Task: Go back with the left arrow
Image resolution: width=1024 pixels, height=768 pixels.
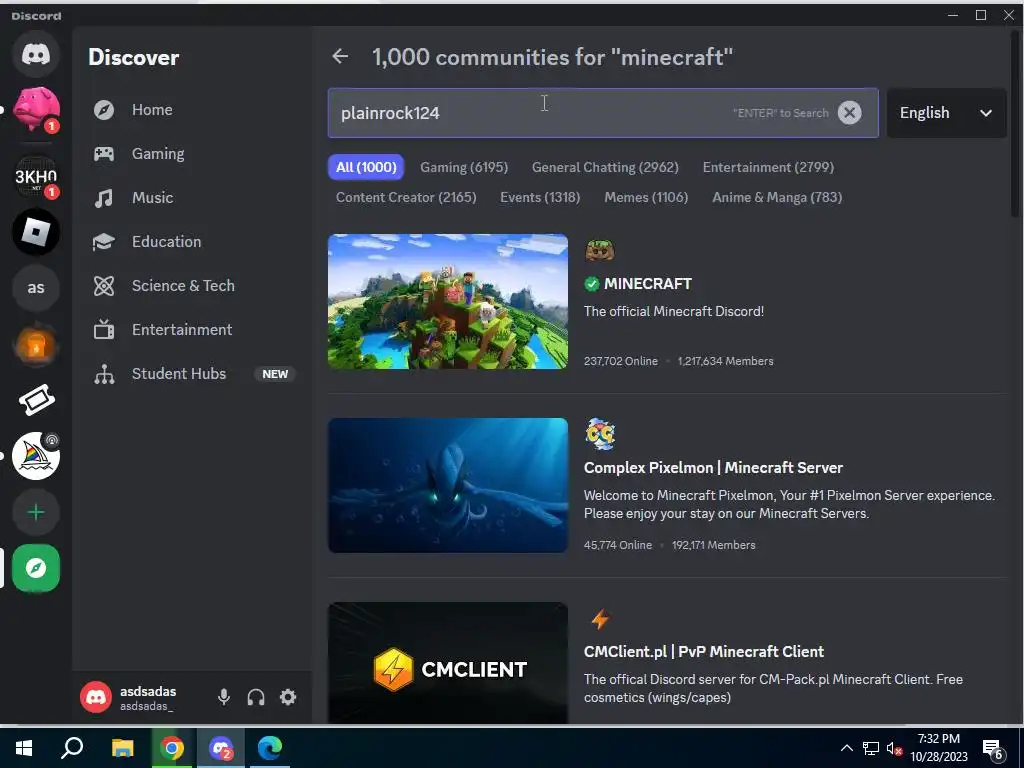Action: (x=340, y=57)
